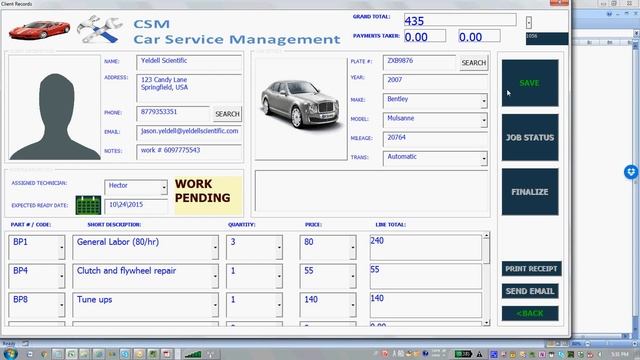Image resolution: width=640 pixels, height=360 pixels.
Task: Click the dark box below the minus button
Action: (547, 39)
